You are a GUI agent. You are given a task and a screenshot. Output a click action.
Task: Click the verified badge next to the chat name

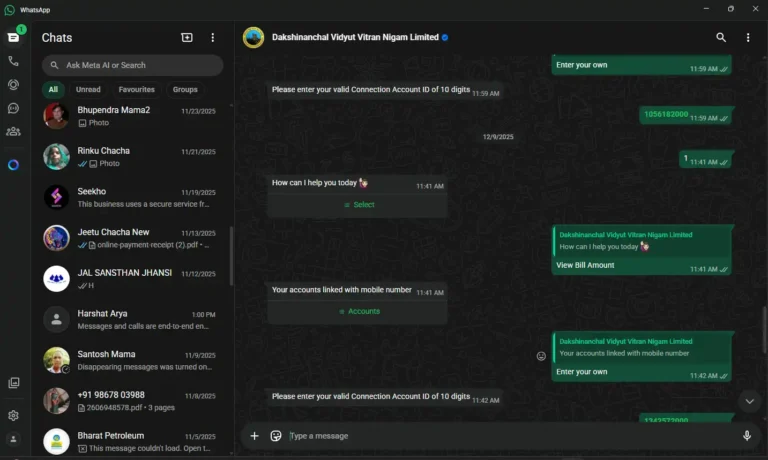coord(445,37)
